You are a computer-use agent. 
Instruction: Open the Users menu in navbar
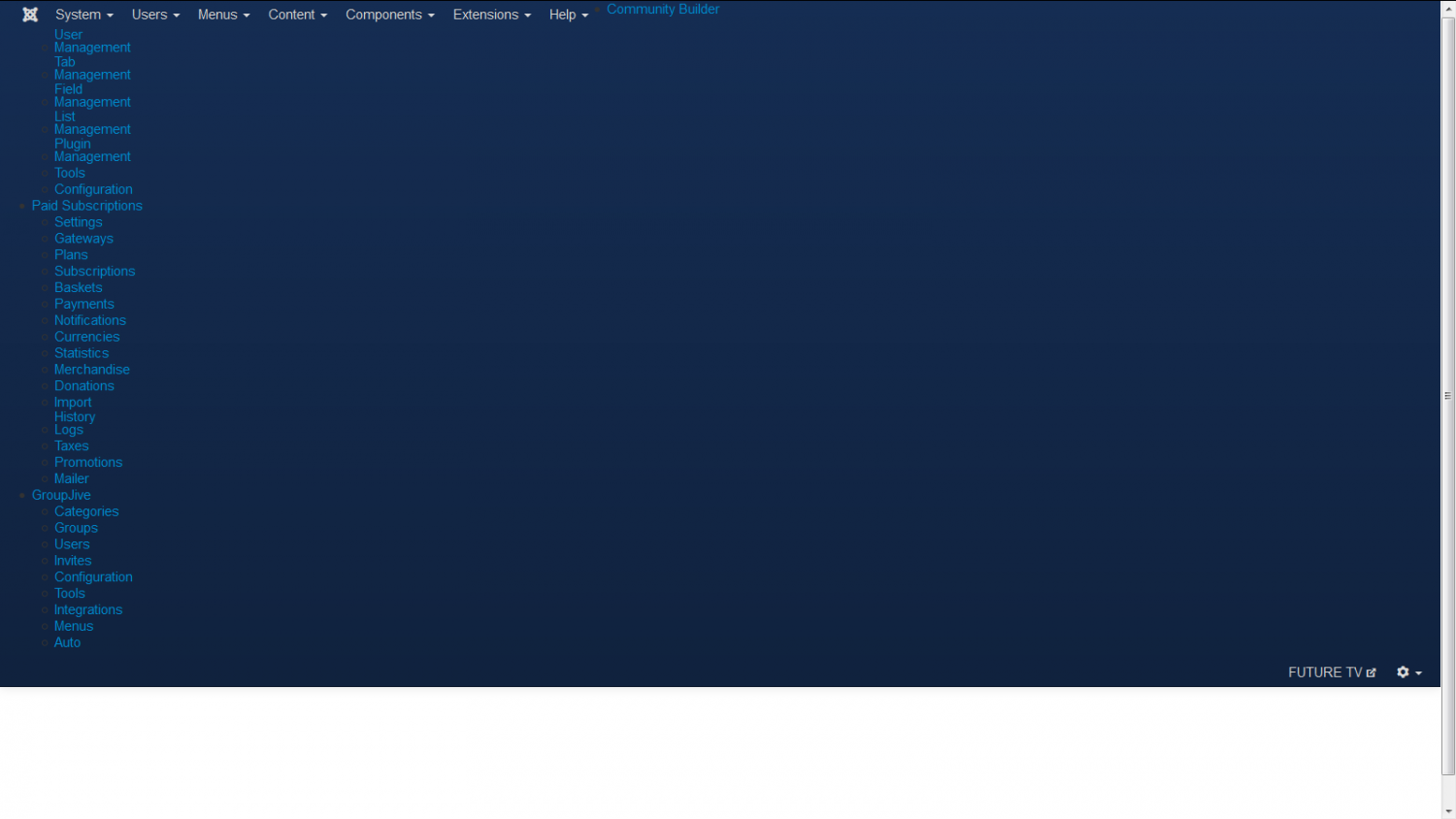point(156,15)
